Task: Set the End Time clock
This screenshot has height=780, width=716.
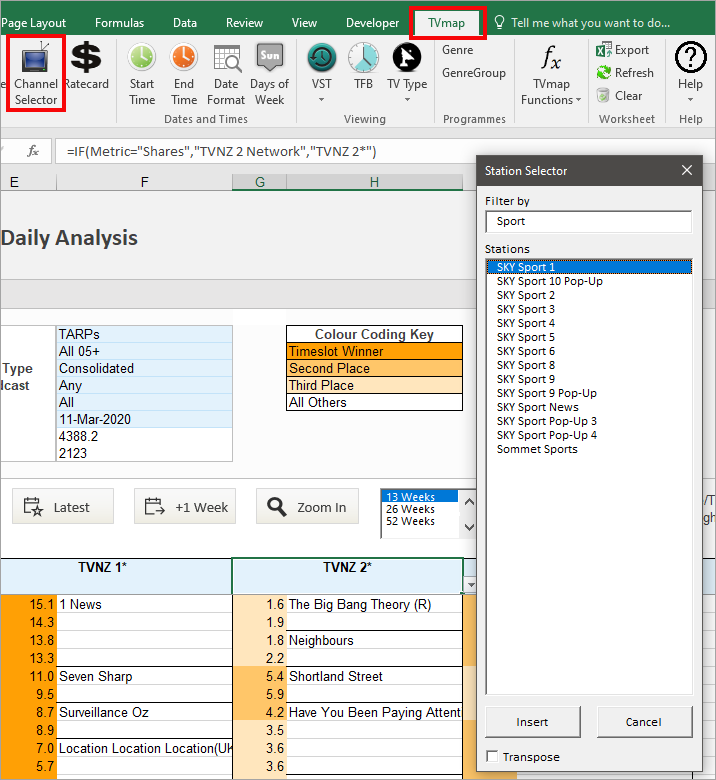Action: pos(184,74)
